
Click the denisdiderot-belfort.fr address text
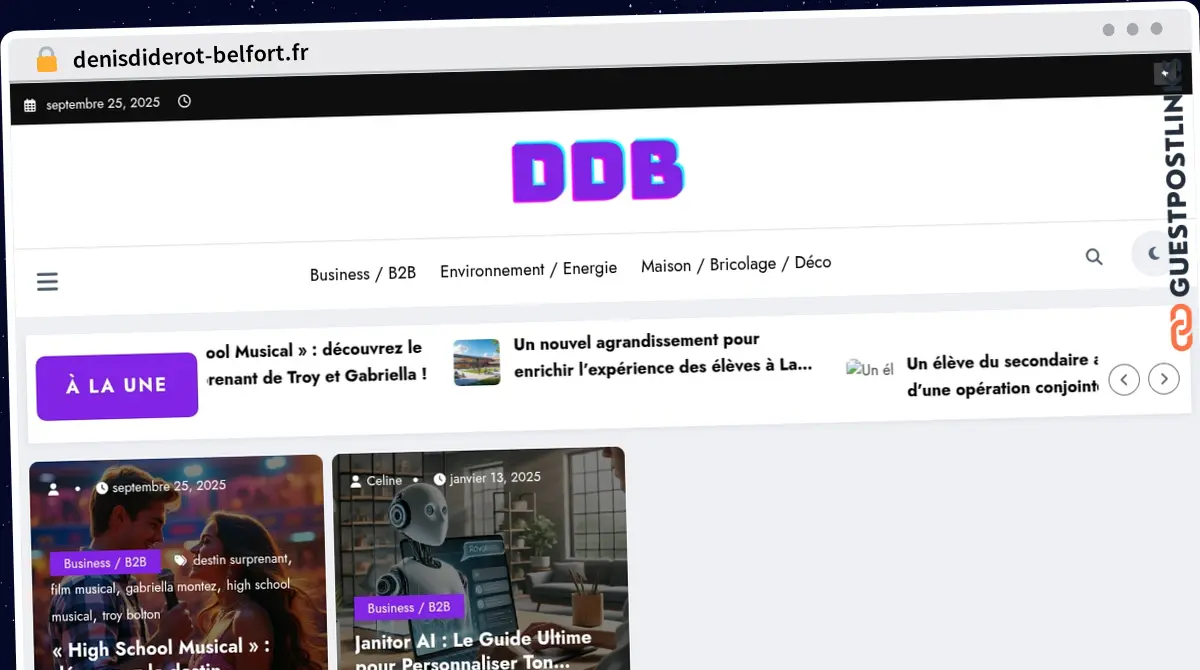click(191, 56)
